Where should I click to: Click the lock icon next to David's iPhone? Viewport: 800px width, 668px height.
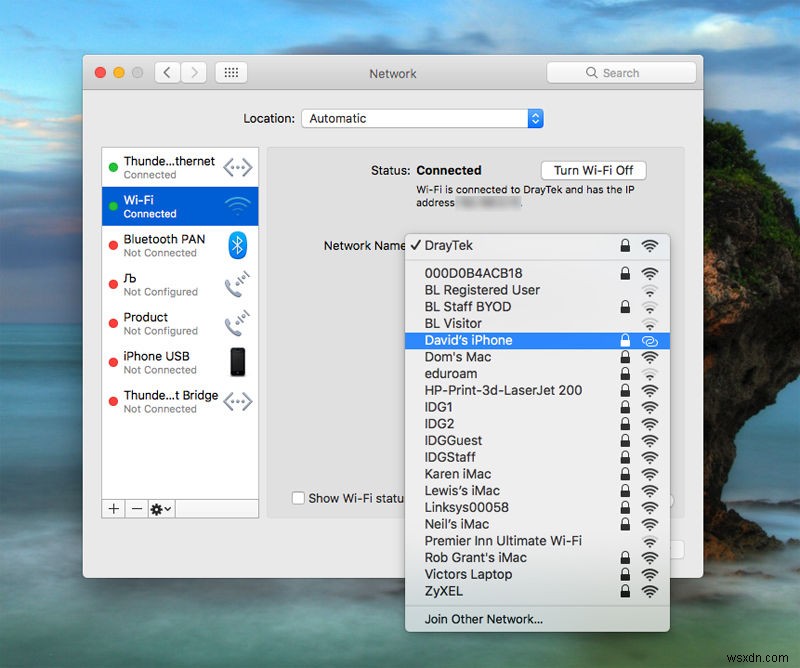pyautogui.click(x=627, y=340)
